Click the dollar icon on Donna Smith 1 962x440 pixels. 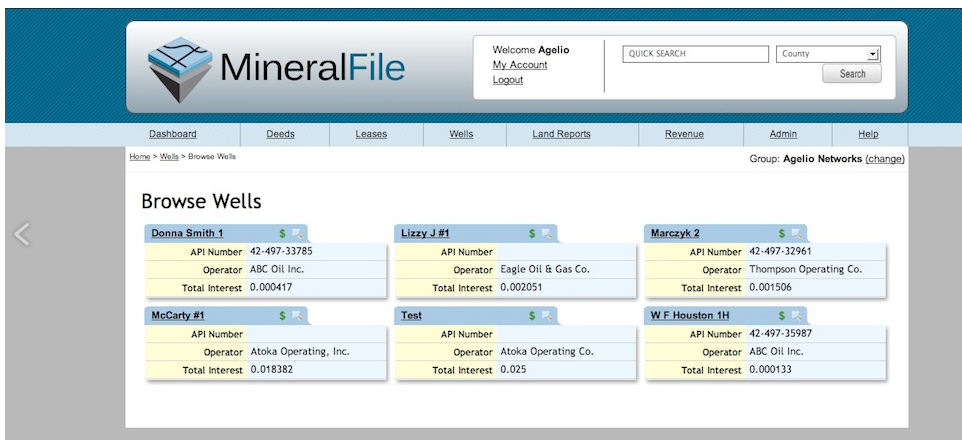coord(283,233)
